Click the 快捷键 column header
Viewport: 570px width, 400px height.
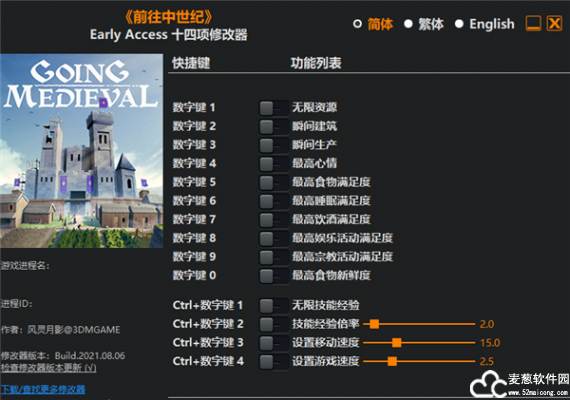click(191, 63)
